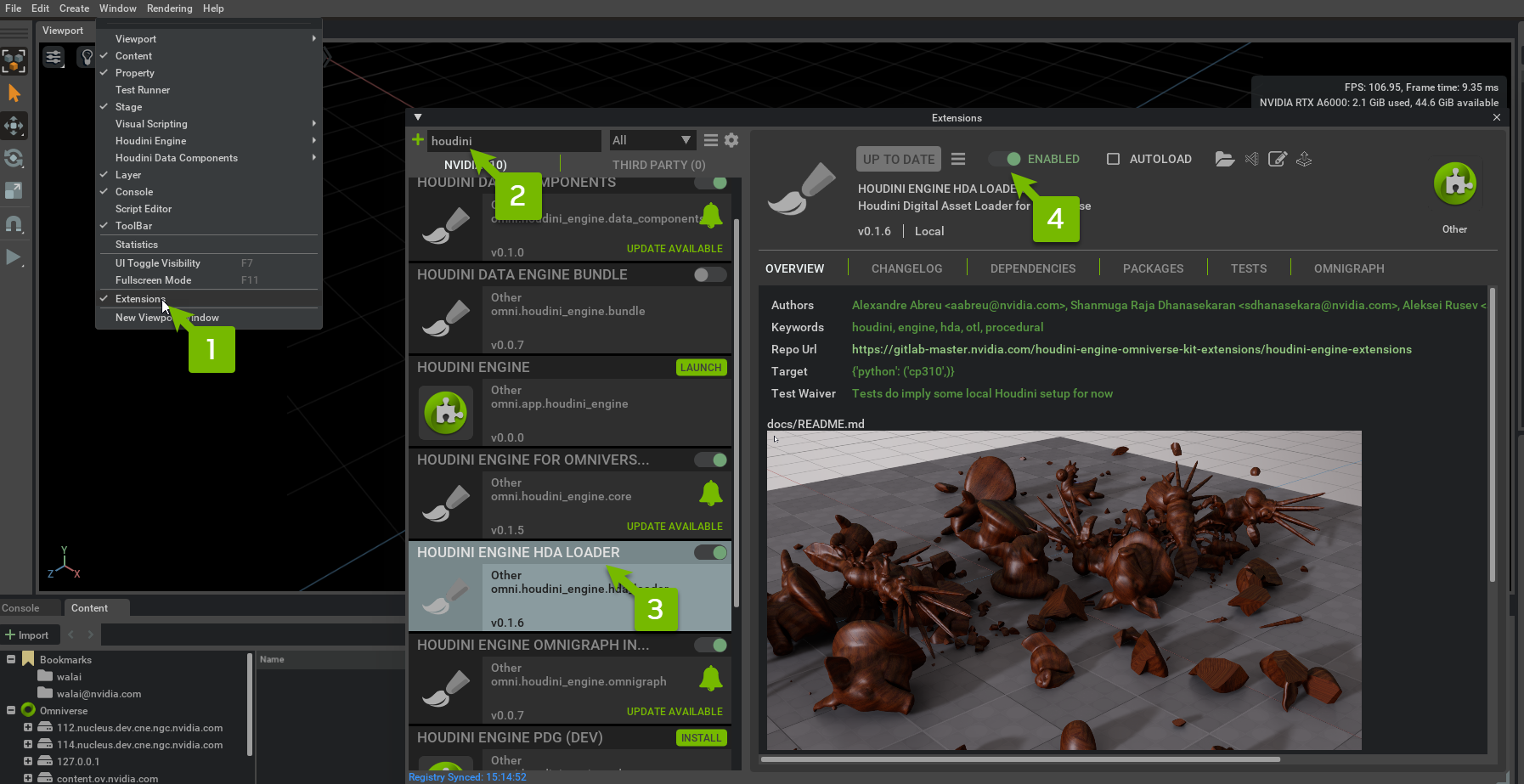Viewport: 1524px width, 784px height.
Task: Toggle Houdini Engine for Omniverse switch
Action: tap(710, 460)
